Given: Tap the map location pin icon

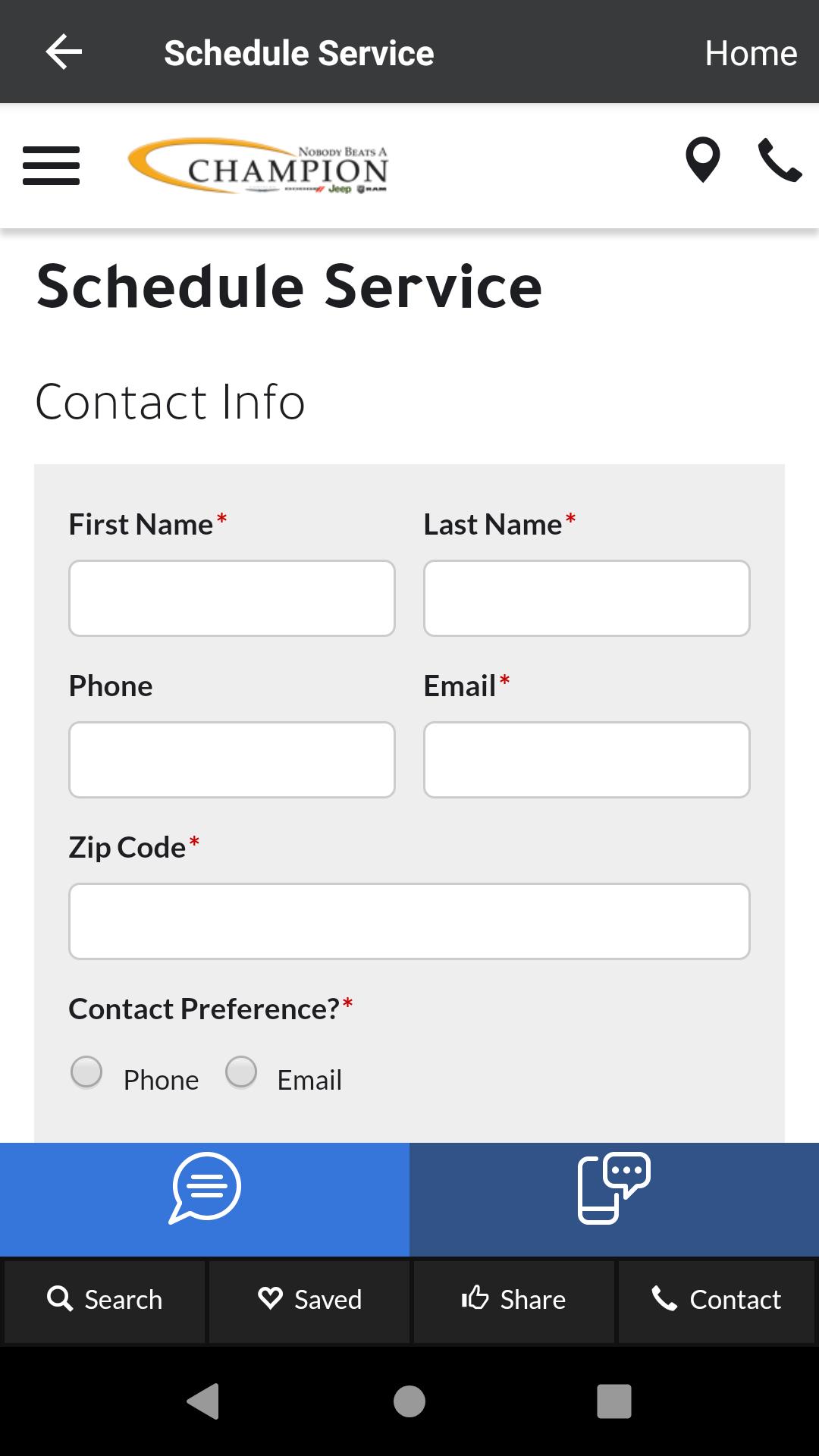Looking at the screenshot, I should click(703, 160).
